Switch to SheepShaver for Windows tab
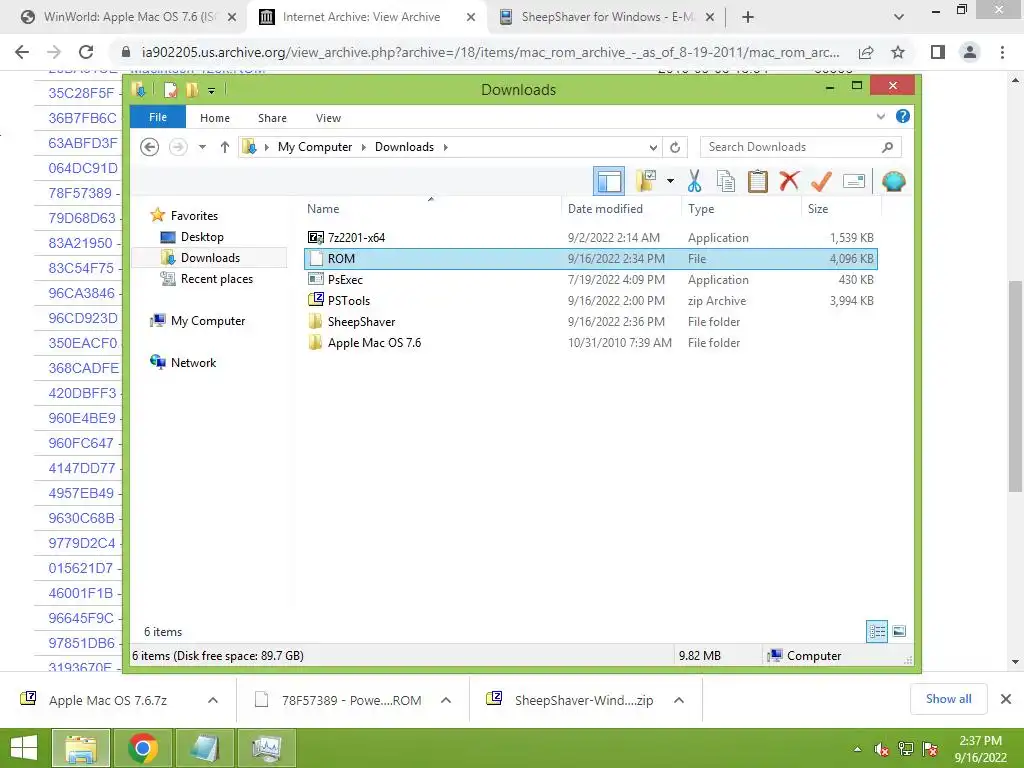This screenshot has height=768, width=1024. point(607,17)
